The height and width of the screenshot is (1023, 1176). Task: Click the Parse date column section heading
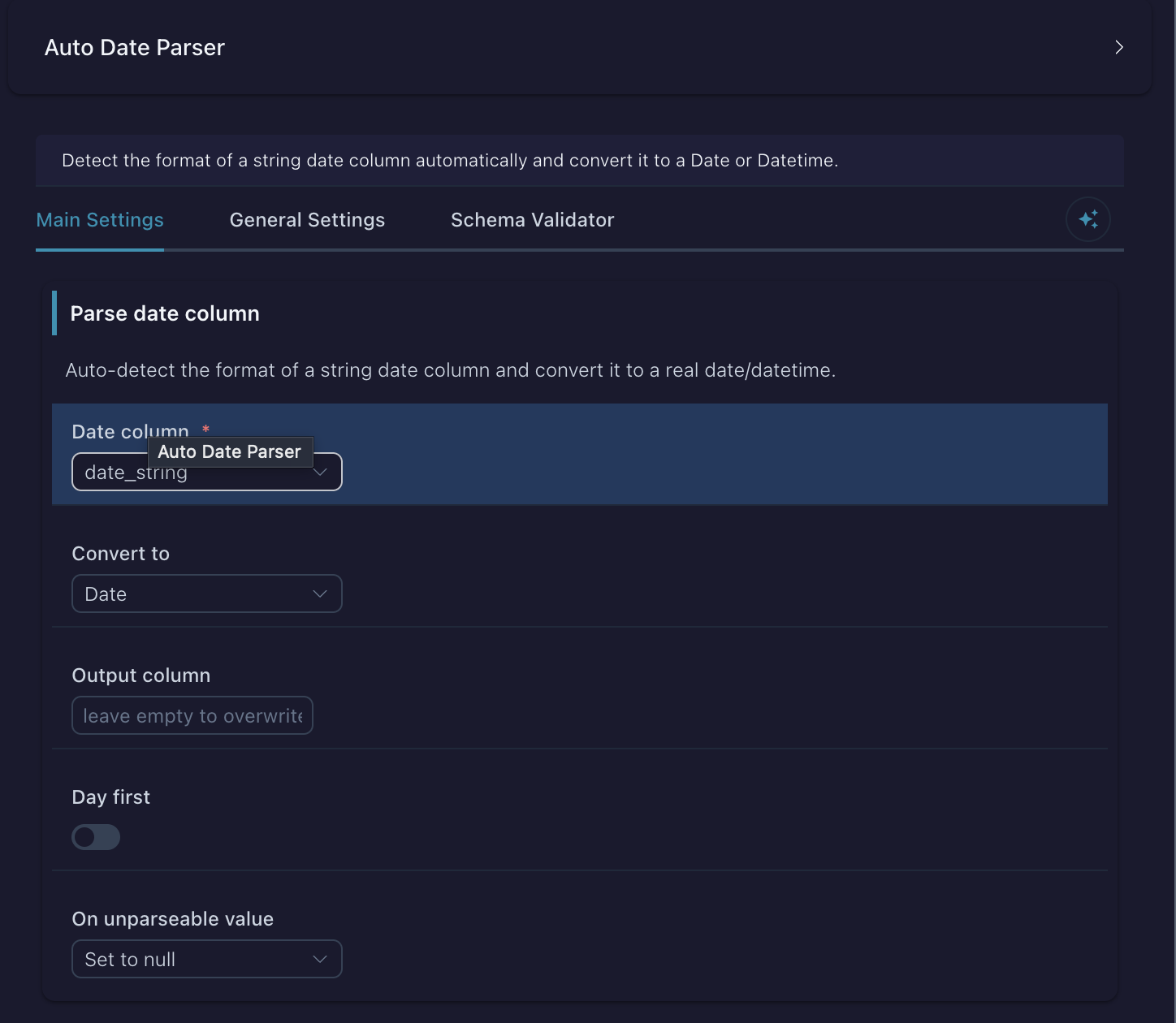165,313
